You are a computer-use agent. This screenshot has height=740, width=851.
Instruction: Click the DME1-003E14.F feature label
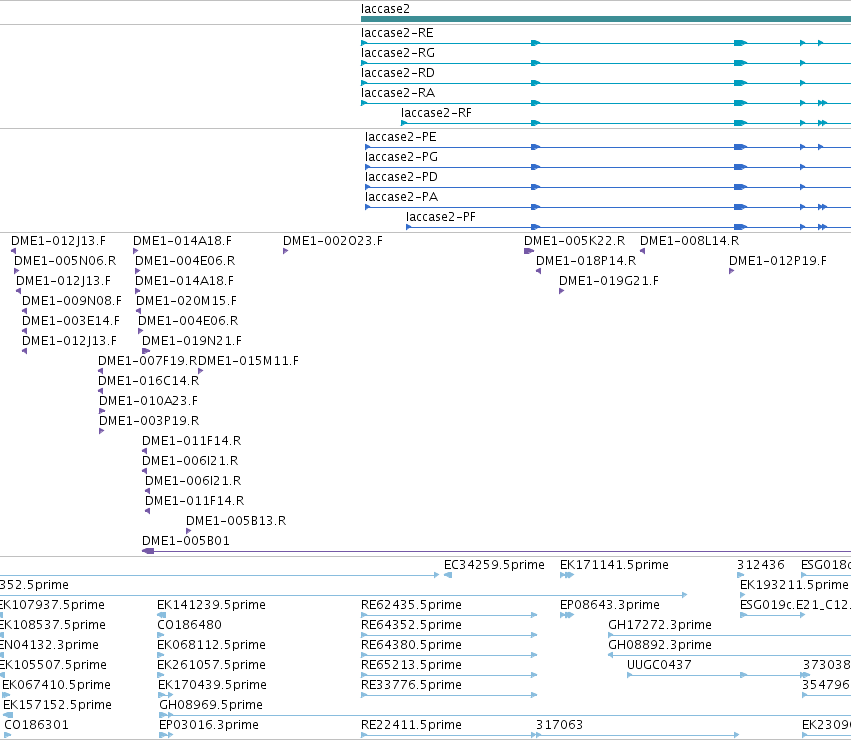[71, 321]
